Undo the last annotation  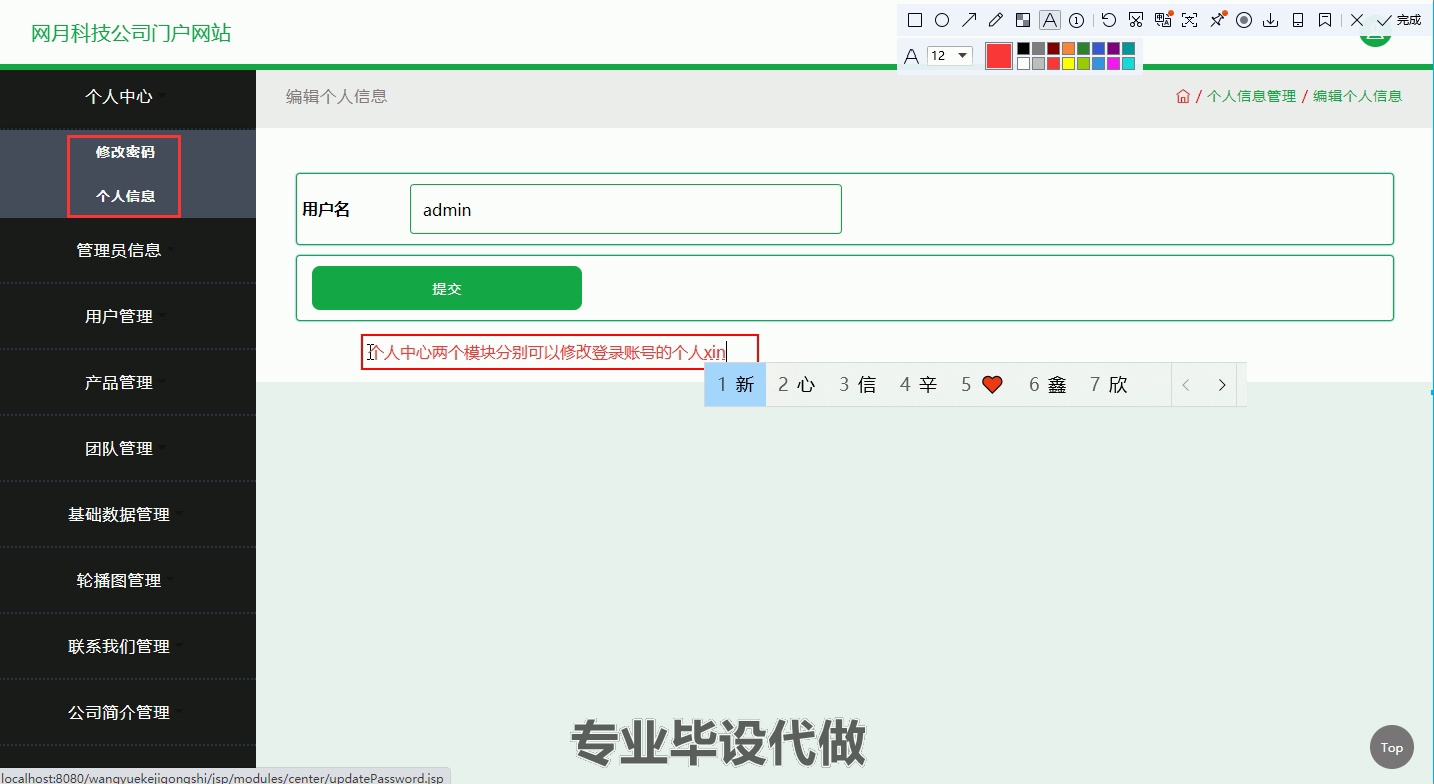point(1108,19)
